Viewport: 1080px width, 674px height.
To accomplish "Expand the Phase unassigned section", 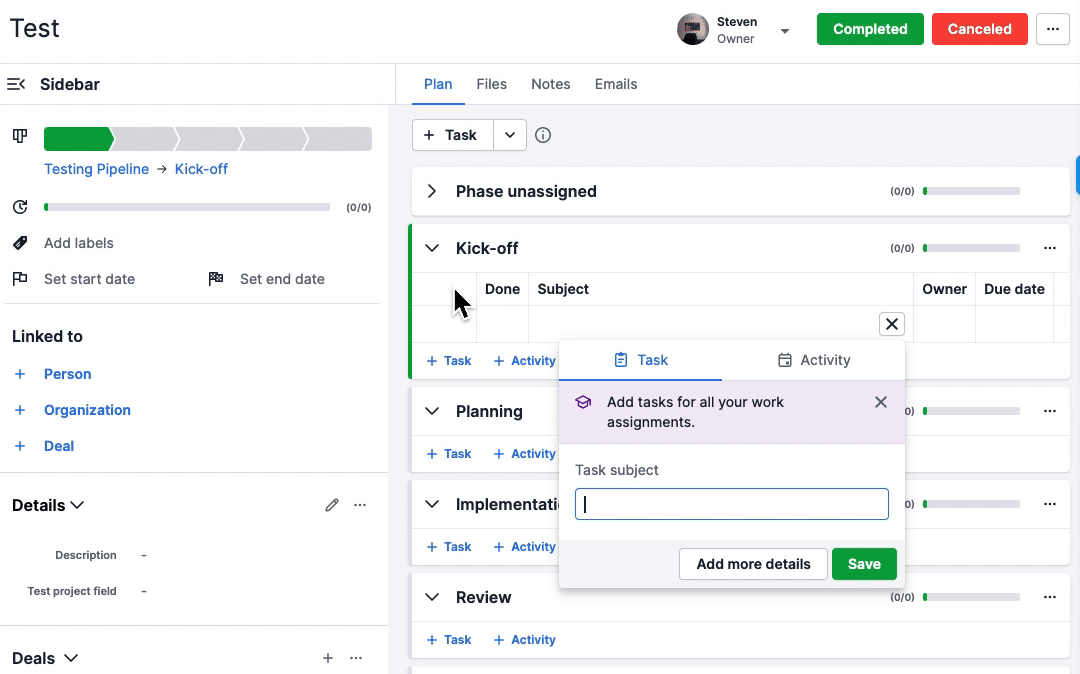I will pyautogui.click(x=431, y=190).
